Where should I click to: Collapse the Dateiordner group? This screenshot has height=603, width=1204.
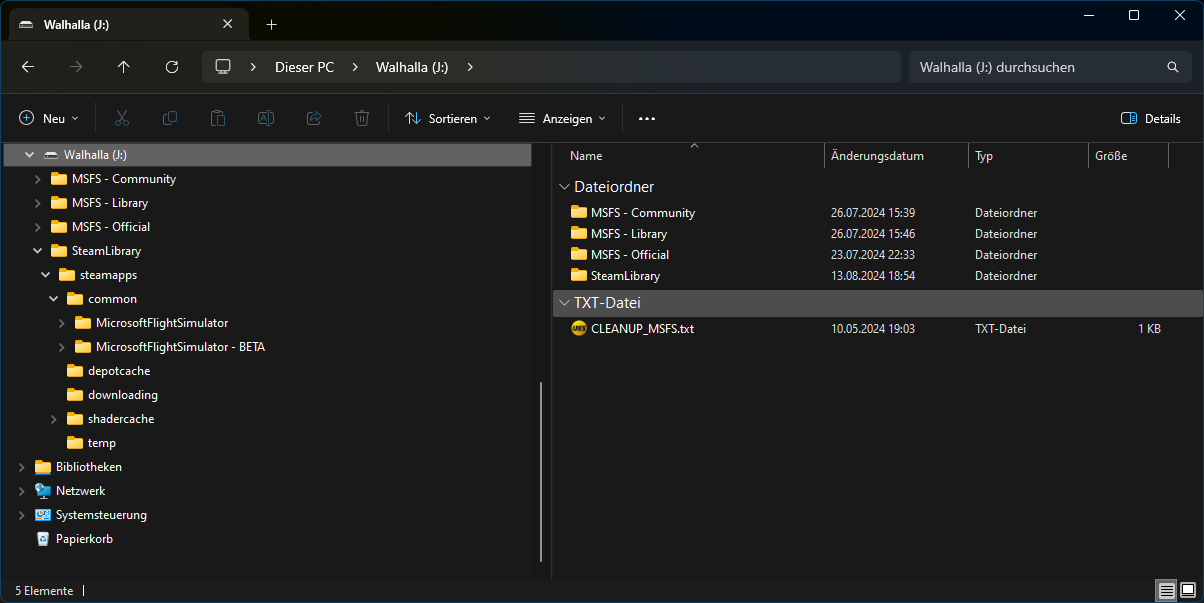[x=563, y=187]
